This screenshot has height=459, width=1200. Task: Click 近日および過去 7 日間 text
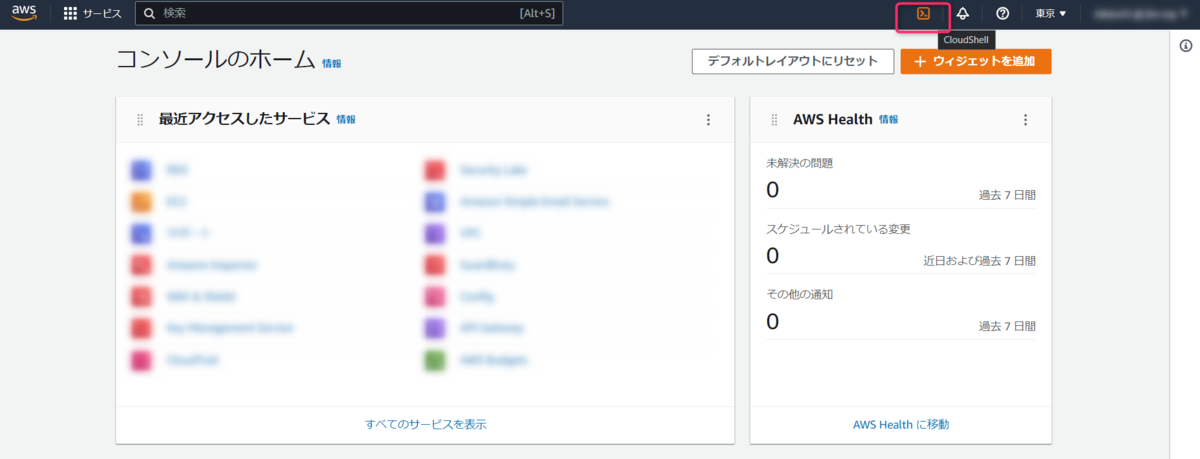pyautogui.click(x=980, y=261)
